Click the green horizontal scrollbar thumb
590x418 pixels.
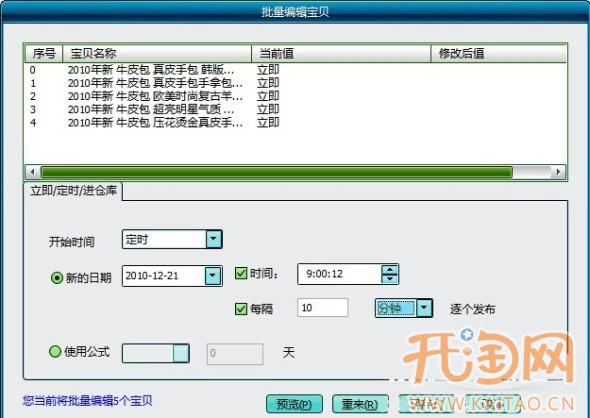tap(277, 172)
